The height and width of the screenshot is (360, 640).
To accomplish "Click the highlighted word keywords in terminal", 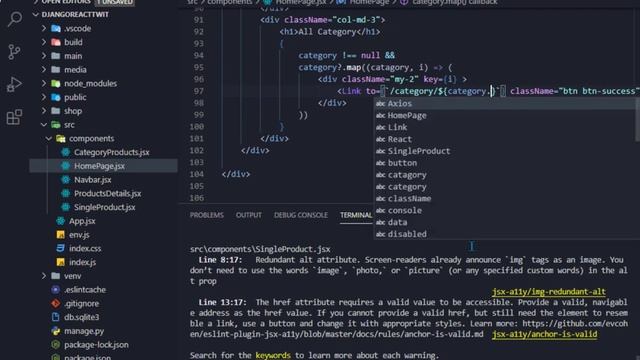I will (273, 355).
